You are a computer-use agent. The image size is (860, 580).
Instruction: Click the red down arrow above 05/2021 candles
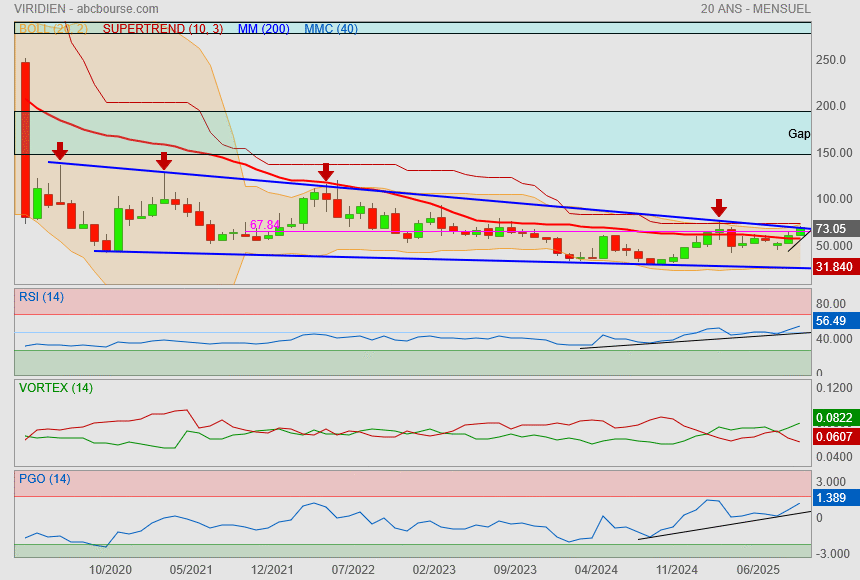(164, 160)
